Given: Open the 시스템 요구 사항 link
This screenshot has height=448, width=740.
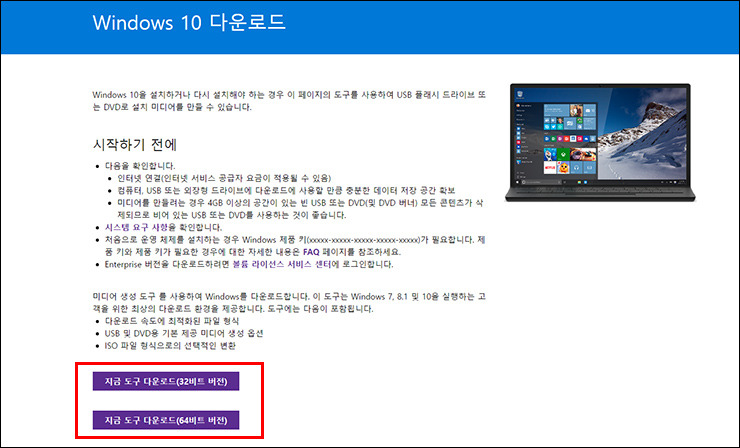Looking at the screenshot, I should [136, 228].
